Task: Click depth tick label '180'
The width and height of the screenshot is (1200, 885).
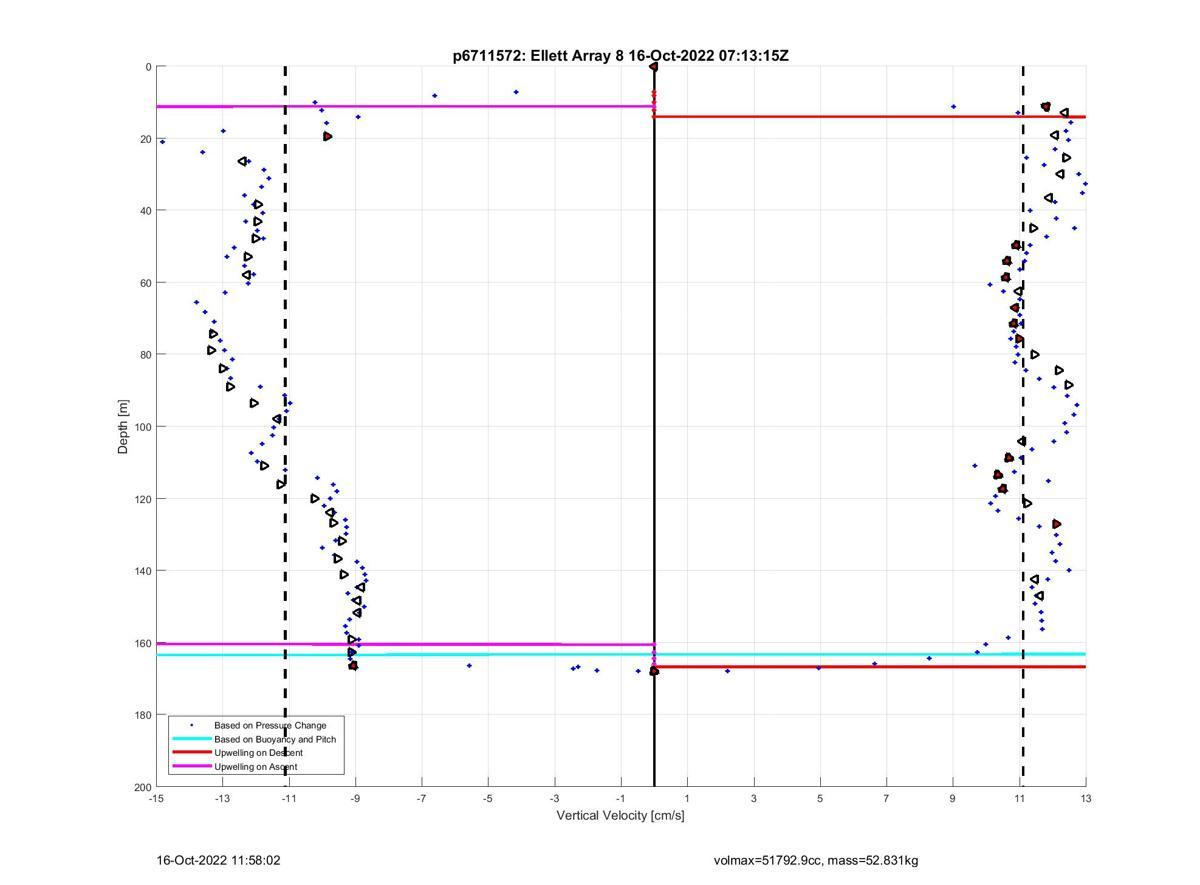Action: pos(142,715)
